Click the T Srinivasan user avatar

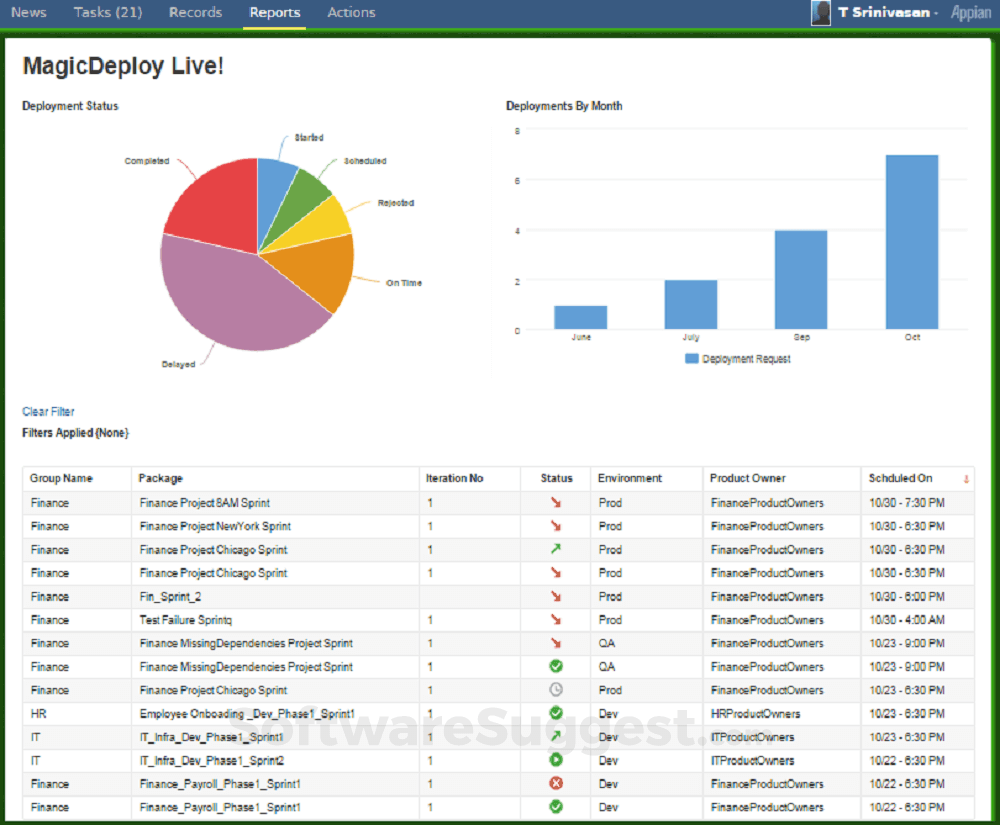pos(821,13)
